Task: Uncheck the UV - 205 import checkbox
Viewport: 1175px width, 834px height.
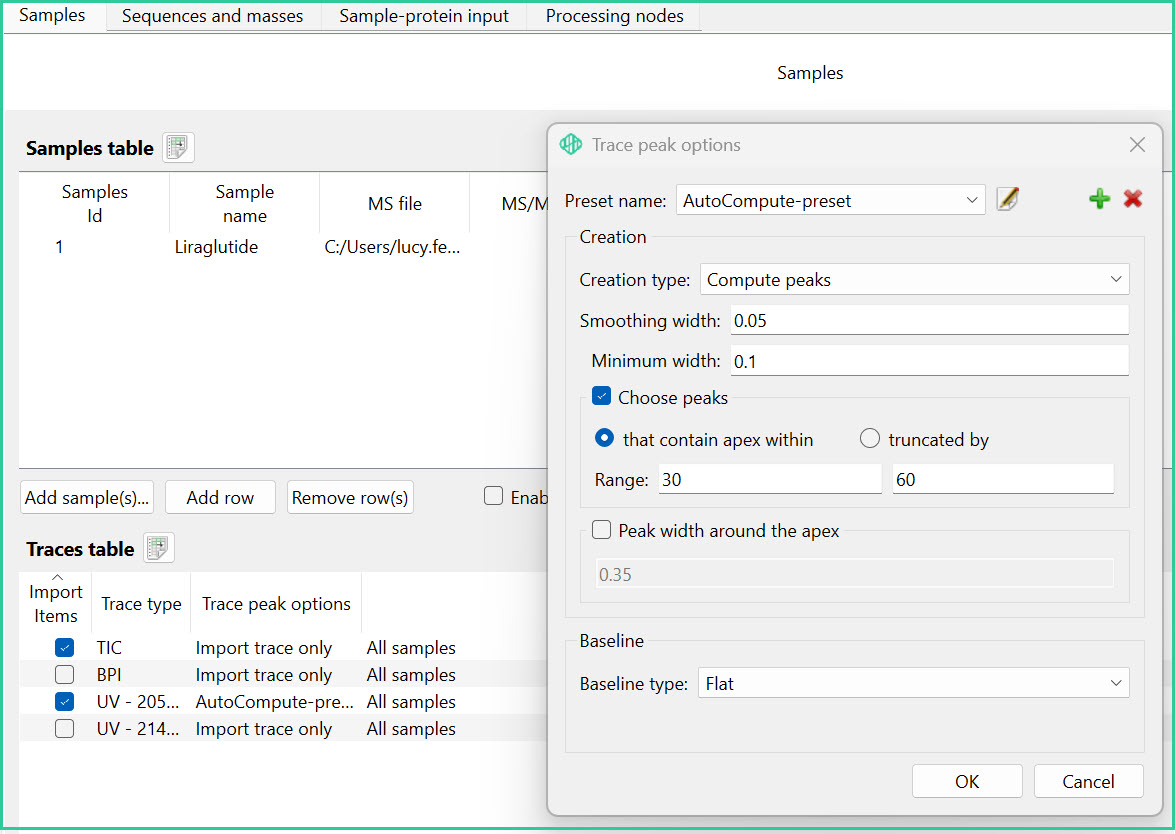Action: pos(64,701)
